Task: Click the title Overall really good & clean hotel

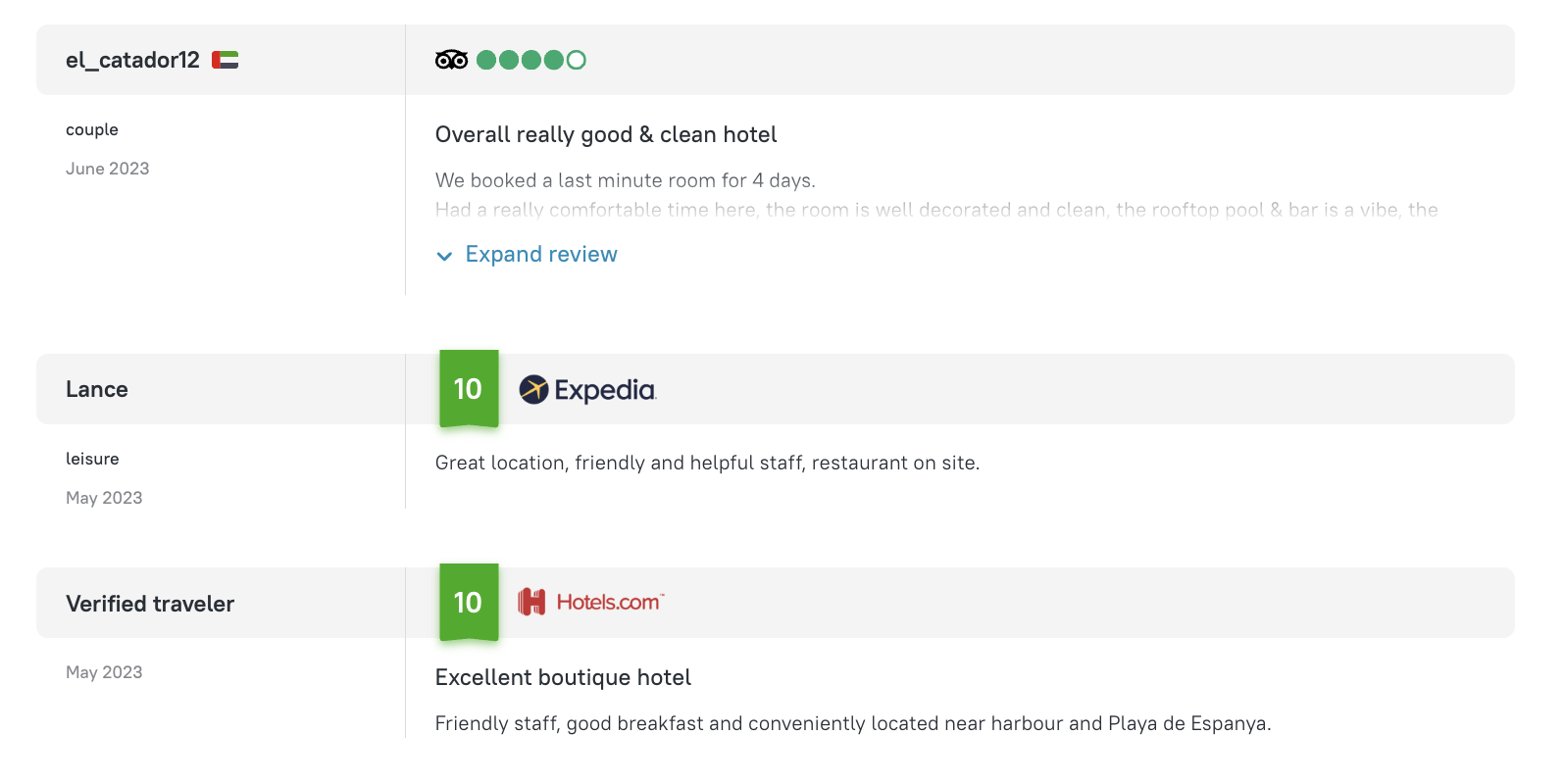Action: point(606,134)
